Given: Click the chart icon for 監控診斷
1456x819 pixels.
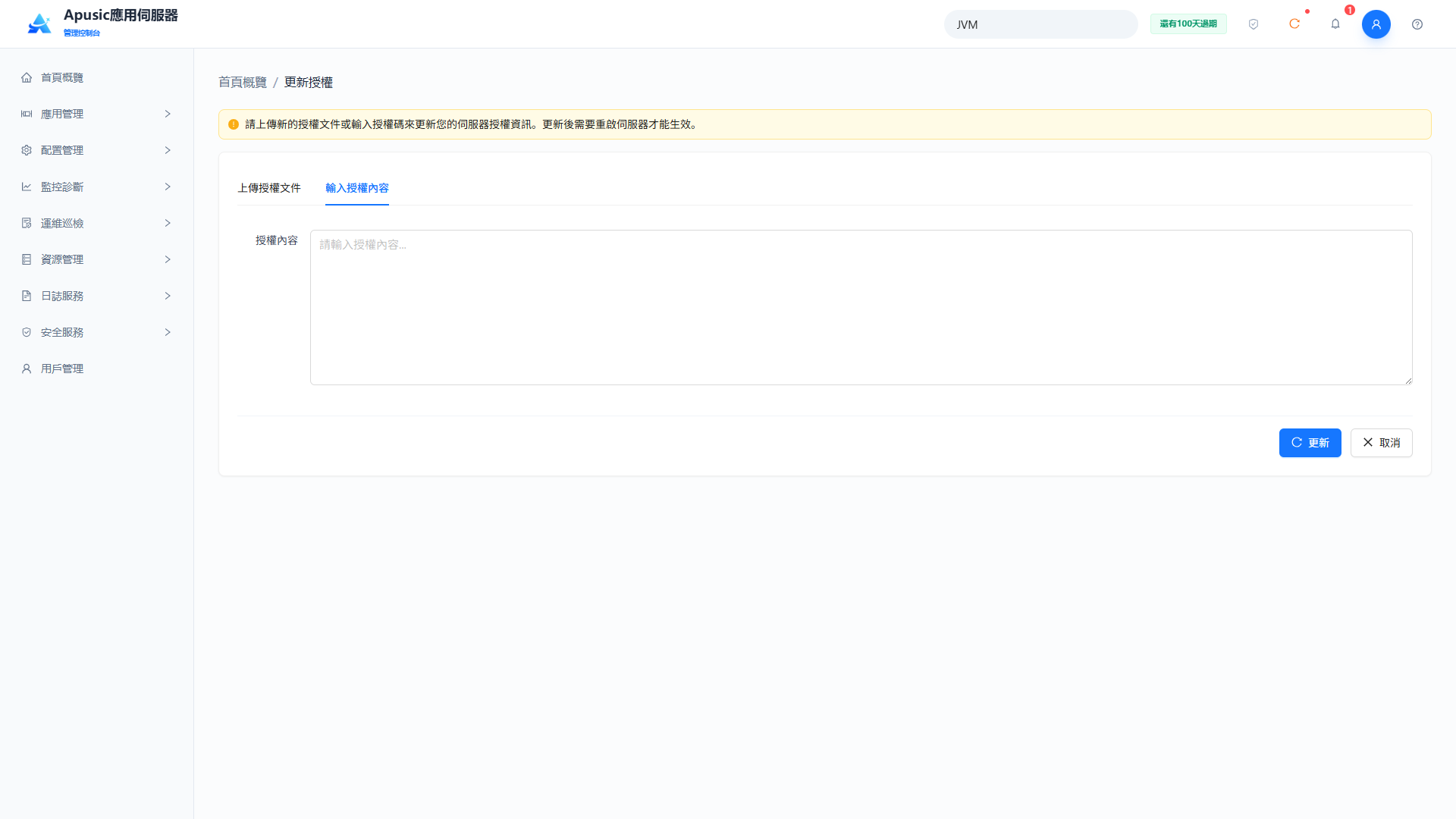Looking at the screenshot, I should [x=27, y=187].
